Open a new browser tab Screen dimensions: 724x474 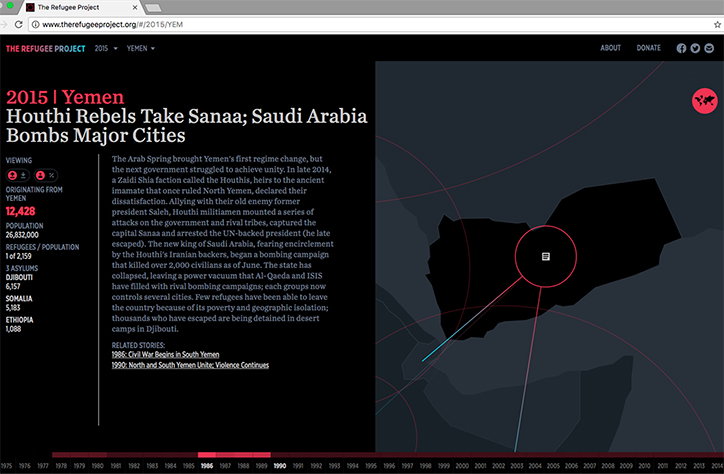(x=153, y=8)
